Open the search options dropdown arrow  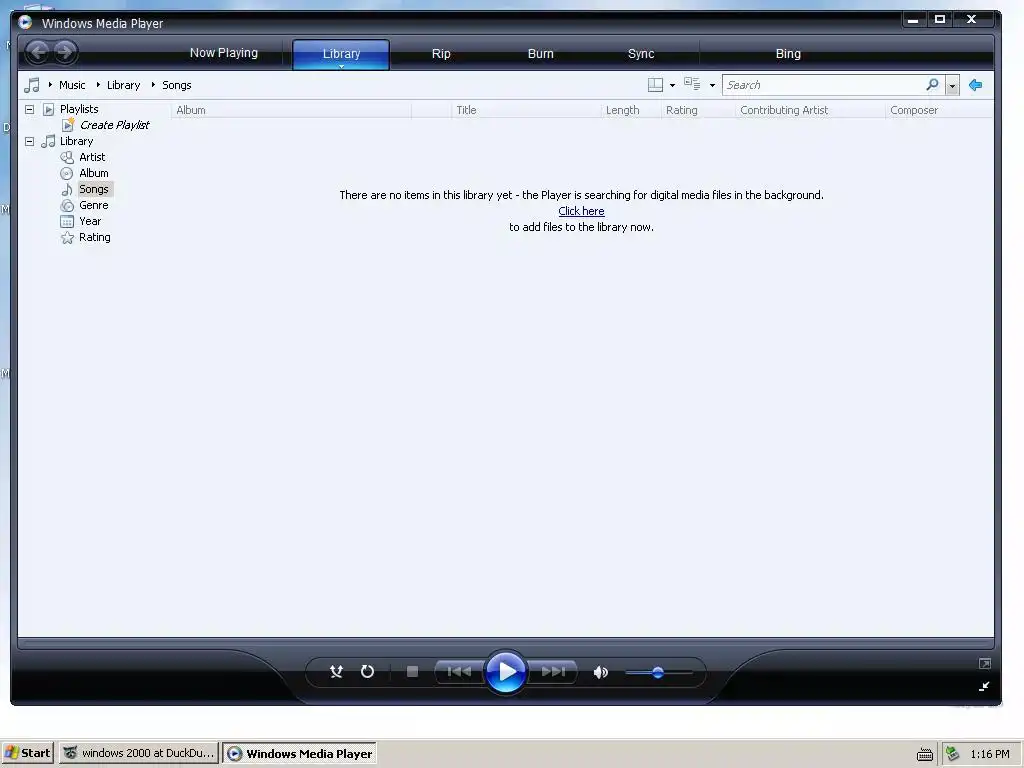pyautogui.click(x=952, y=85)
